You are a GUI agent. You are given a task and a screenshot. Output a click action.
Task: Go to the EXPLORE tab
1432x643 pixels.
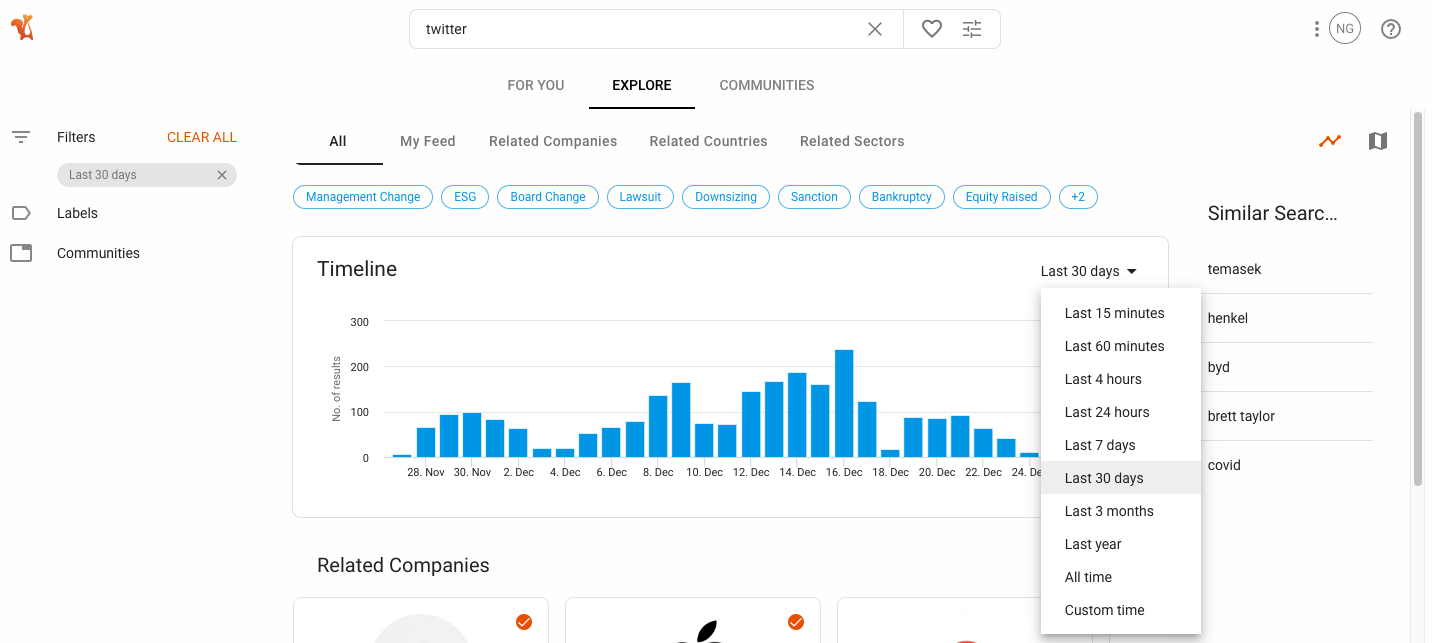pyautogui.click(x=642, y=85)
